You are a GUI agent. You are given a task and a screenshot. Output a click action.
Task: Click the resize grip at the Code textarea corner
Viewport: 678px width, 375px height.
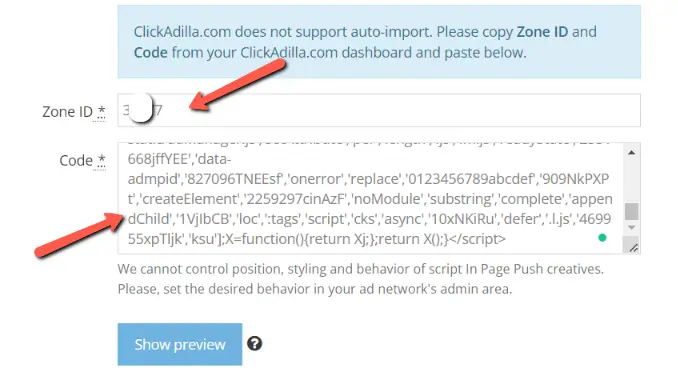[633, 248]
